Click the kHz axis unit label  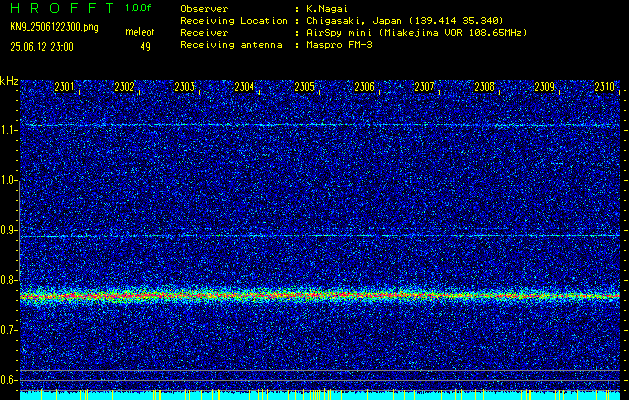(9, 81)
